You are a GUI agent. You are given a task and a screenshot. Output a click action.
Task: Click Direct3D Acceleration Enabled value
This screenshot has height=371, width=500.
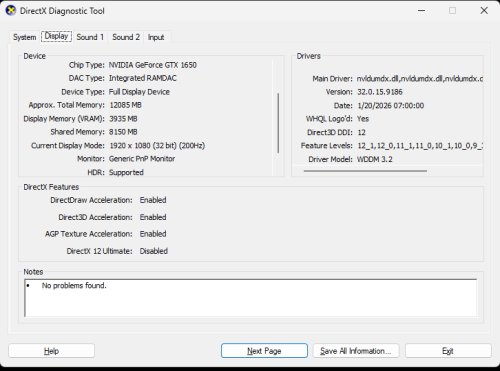[153, 217]
